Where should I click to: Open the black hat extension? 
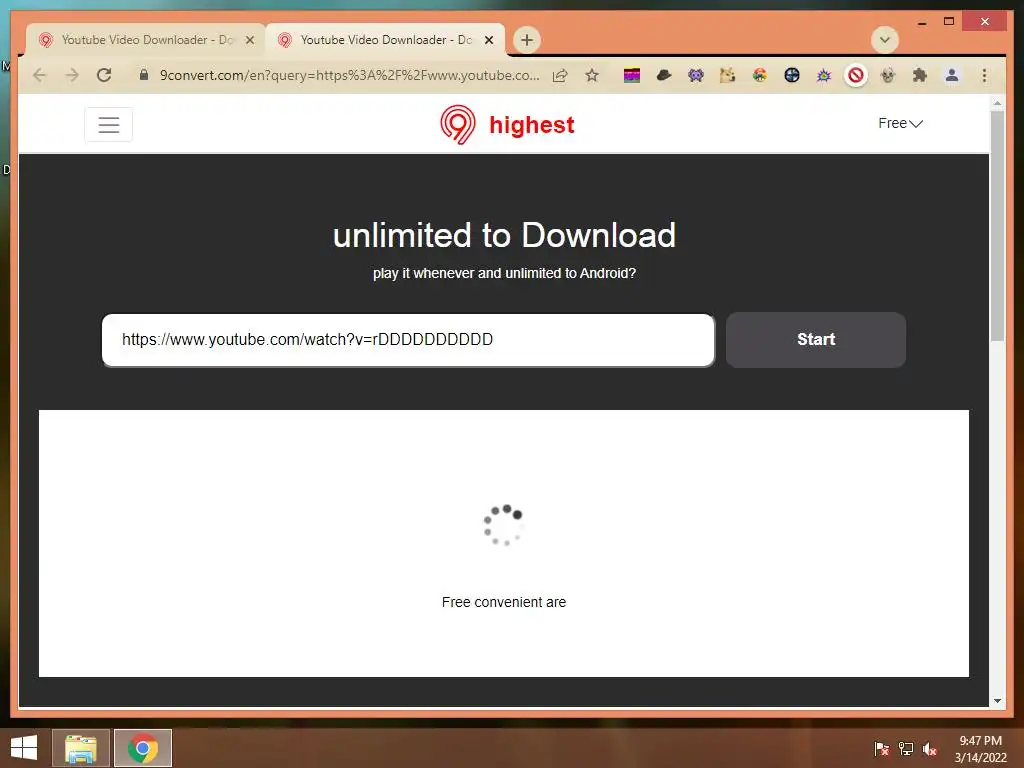pos(664,75)
